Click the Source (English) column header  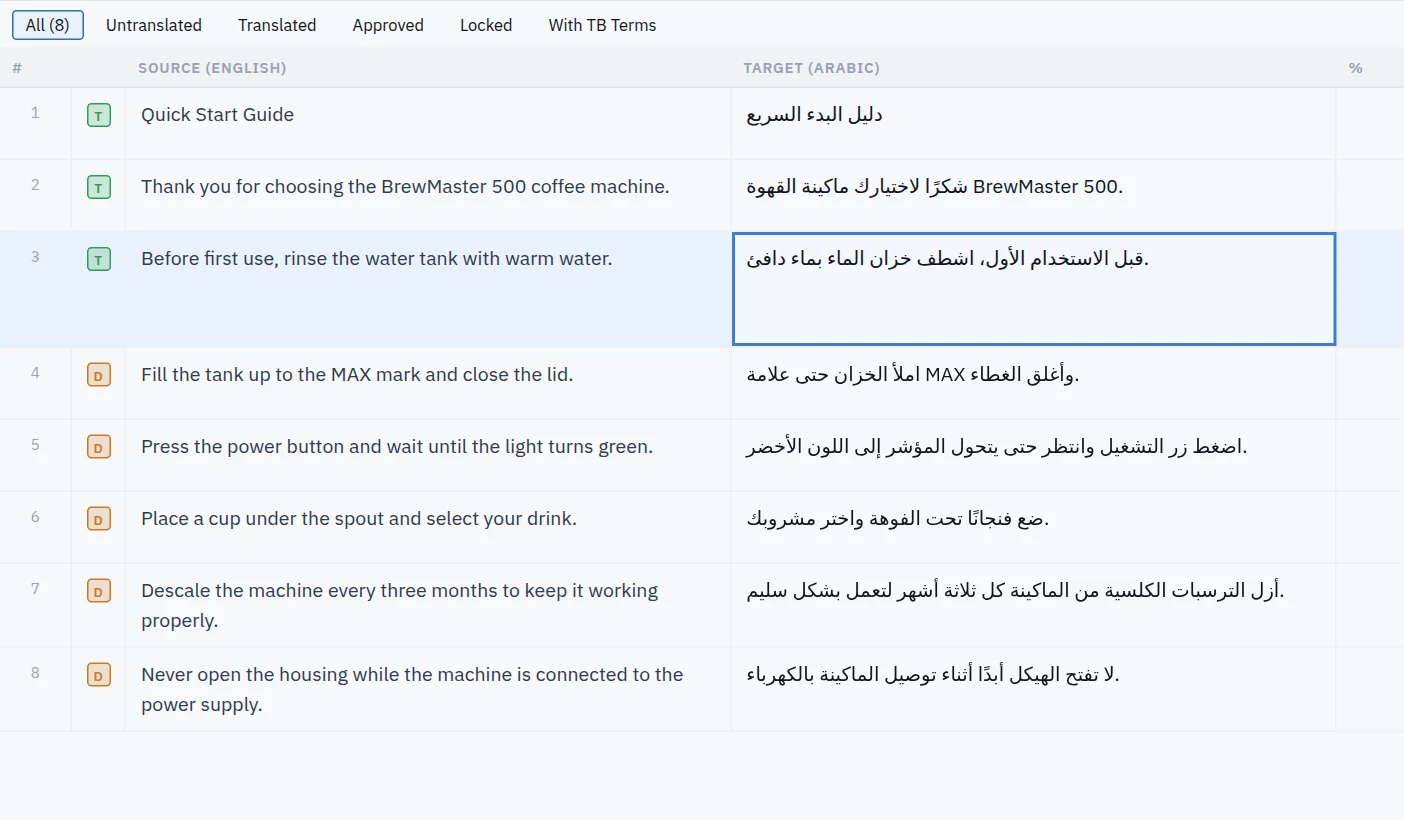(x=212, y=68)
